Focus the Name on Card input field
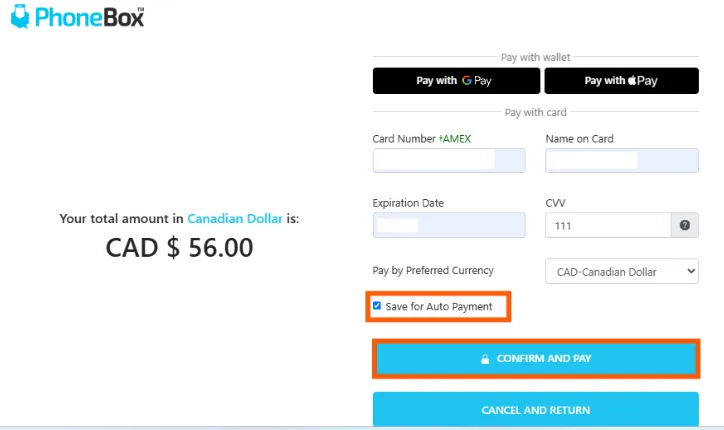The width and height of the screenshot is (724, 430). pyautogui.click(x=622, y=160)
